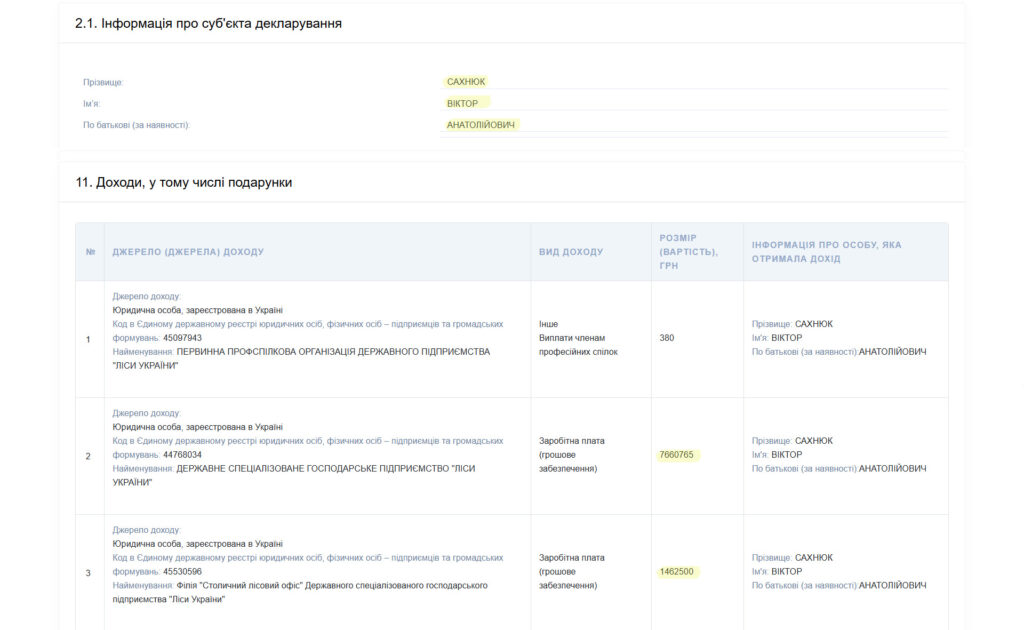The height and width of the screenshot is (630, 1024).
Task: Select Заробітна плата income type in row 2
Action: click(x=571, y=441)
